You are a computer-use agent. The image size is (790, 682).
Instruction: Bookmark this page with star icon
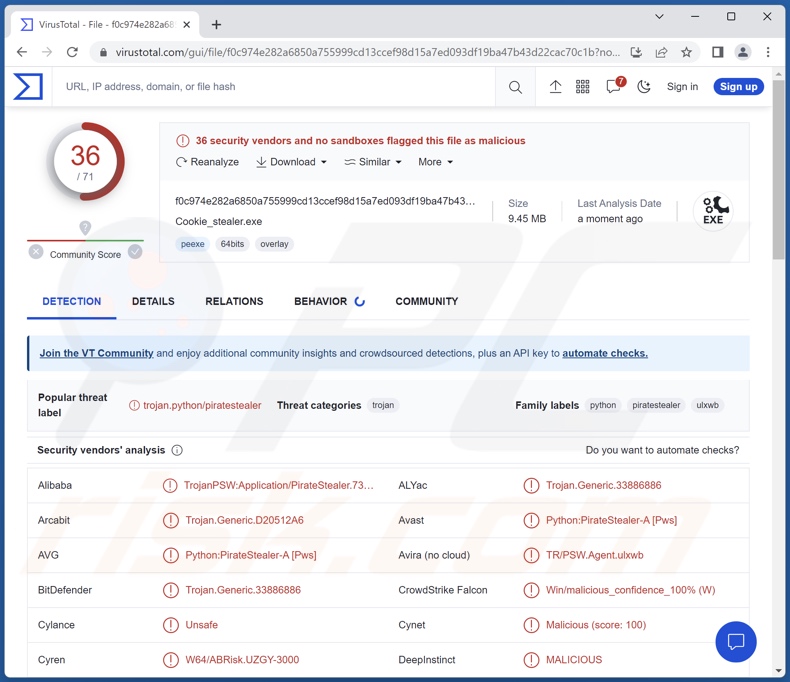pos(686,52)
